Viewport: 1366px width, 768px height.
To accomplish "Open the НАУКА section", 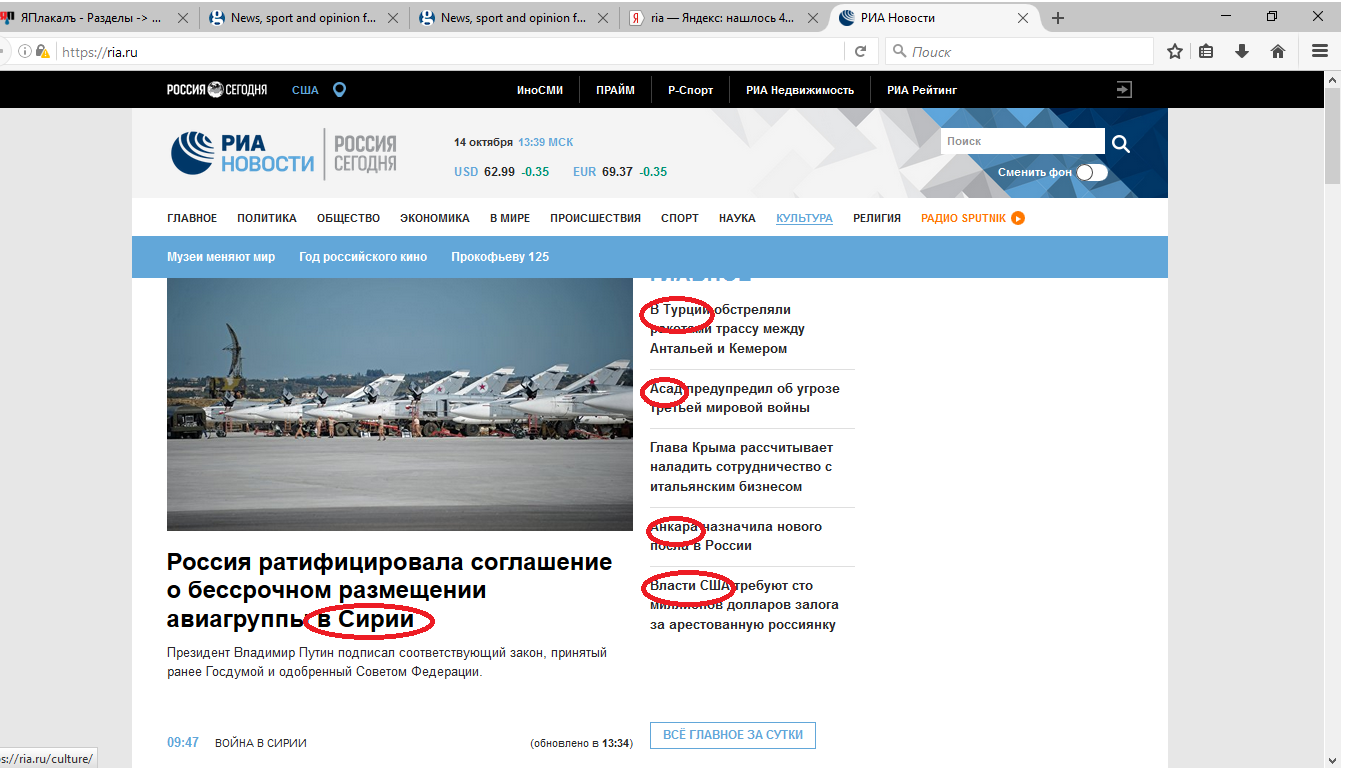I will [x=737, y=218].
